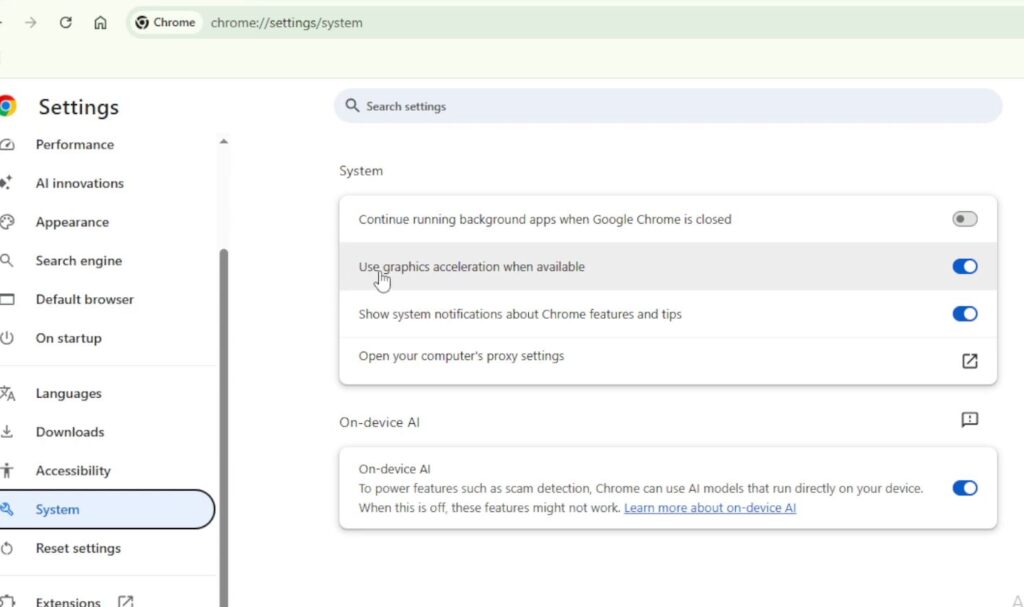This screenshot has height=607, width=1024.
Task: Open Extensions link in sidebar
Action: [68, 602]
